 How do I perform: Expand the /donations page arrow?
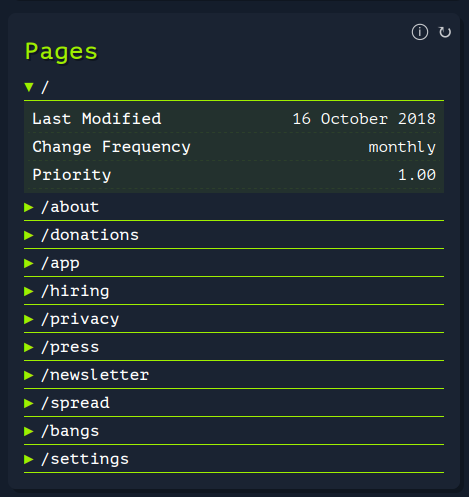coord(29,235)
